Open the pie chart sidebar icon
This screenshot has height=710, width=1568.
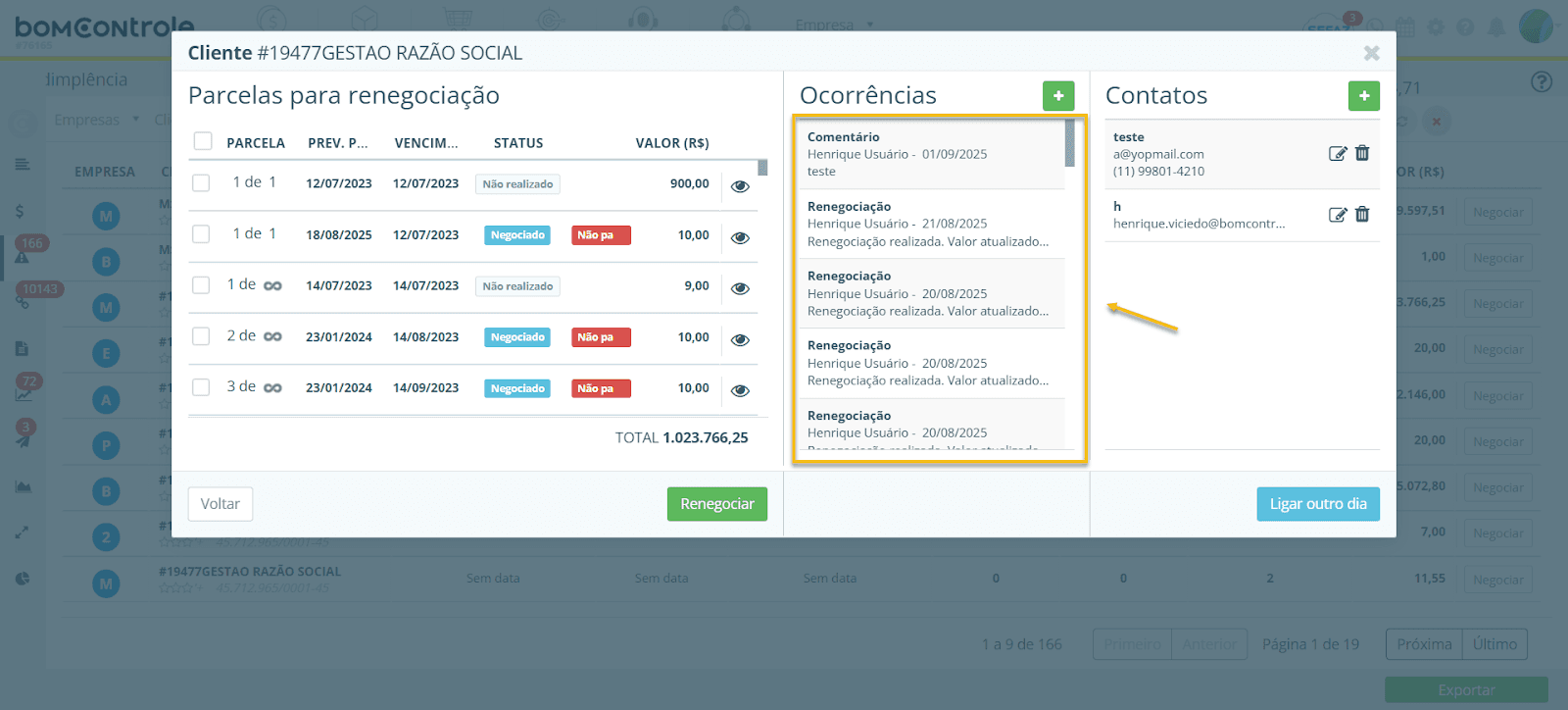pyautogui.click(x=23, y=579)
